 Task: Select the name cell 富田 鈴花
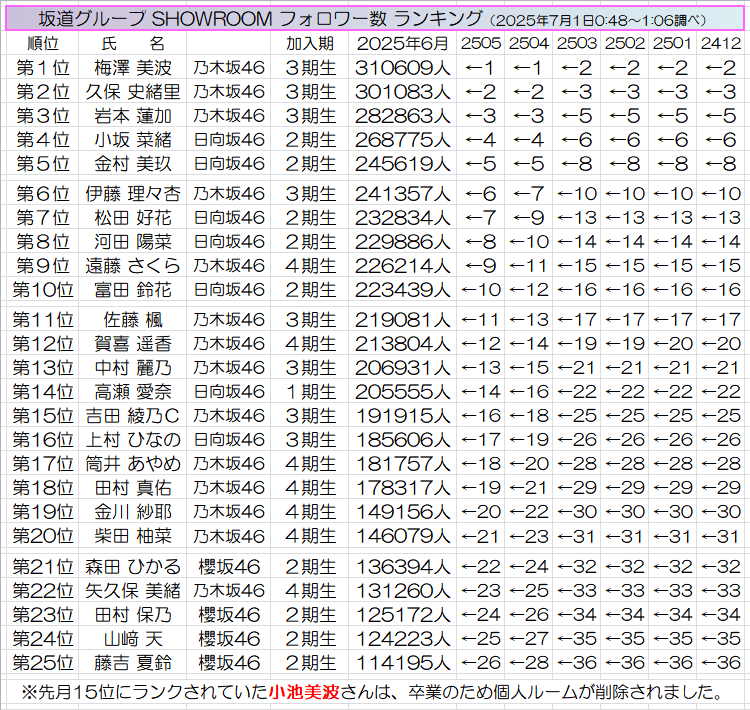tap(133, 289)
